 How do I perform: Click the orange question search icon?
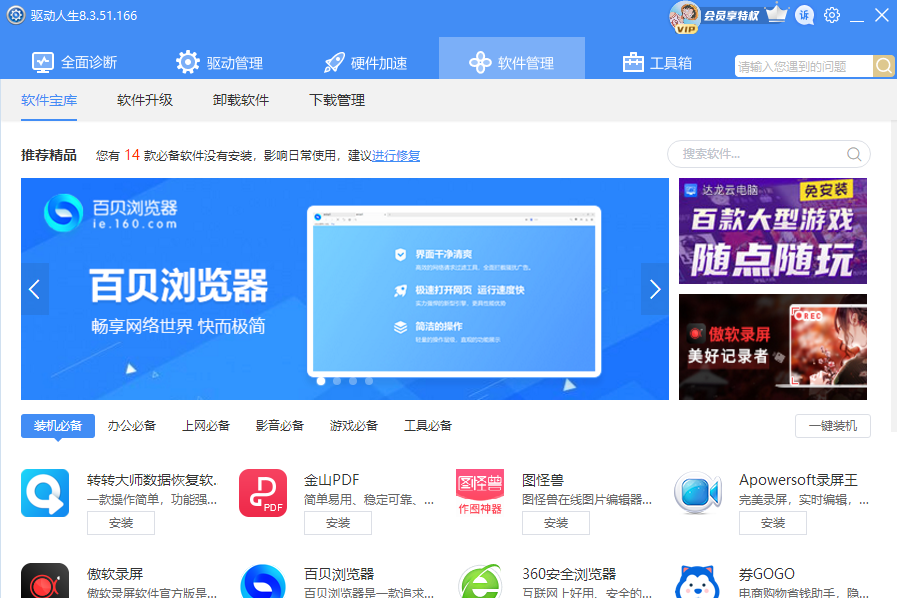tap(883, 66)
